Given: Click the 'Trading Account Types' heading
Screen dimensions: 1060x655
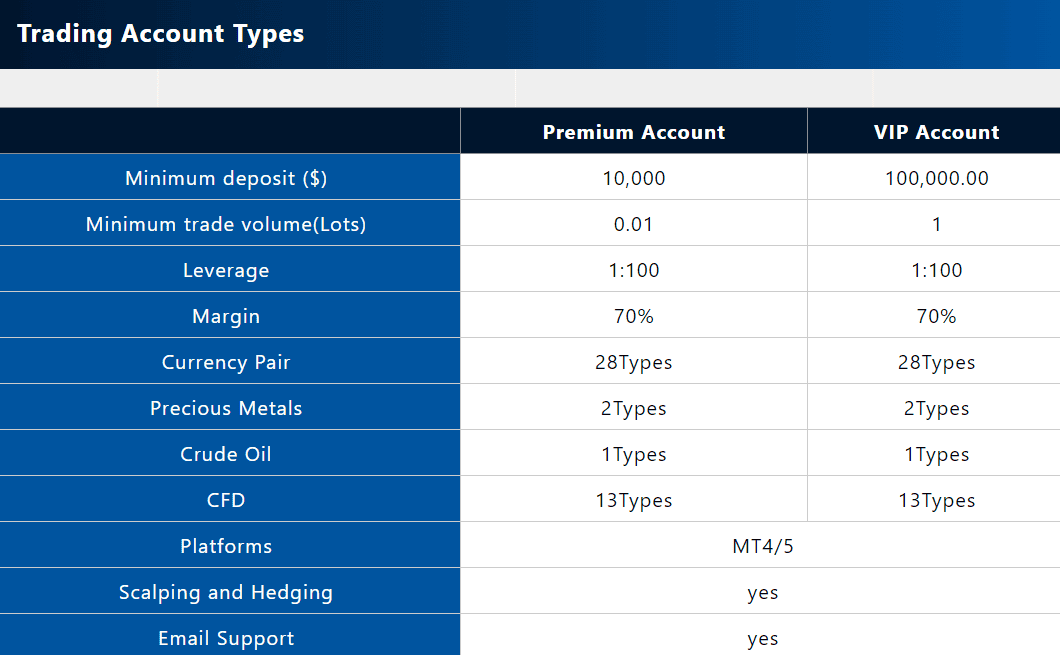Looking at the screenshot, I should click(160, 34).
